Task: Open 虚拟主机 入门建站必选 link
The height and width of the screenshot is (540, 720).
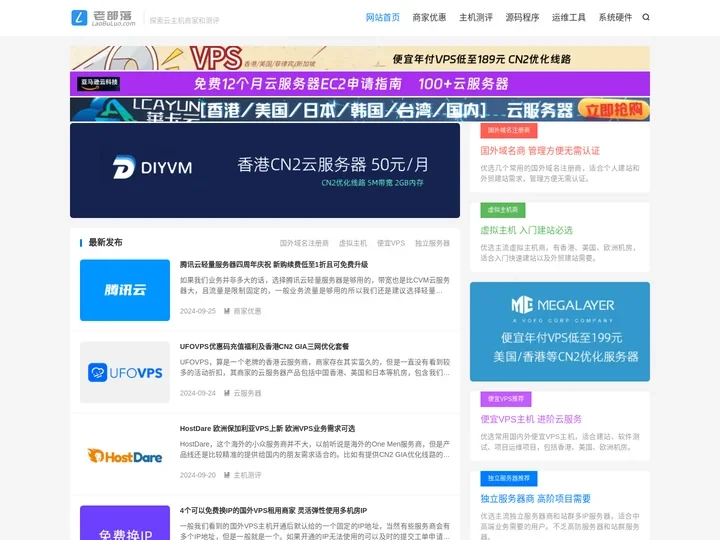Action: [x=526, y=230]
